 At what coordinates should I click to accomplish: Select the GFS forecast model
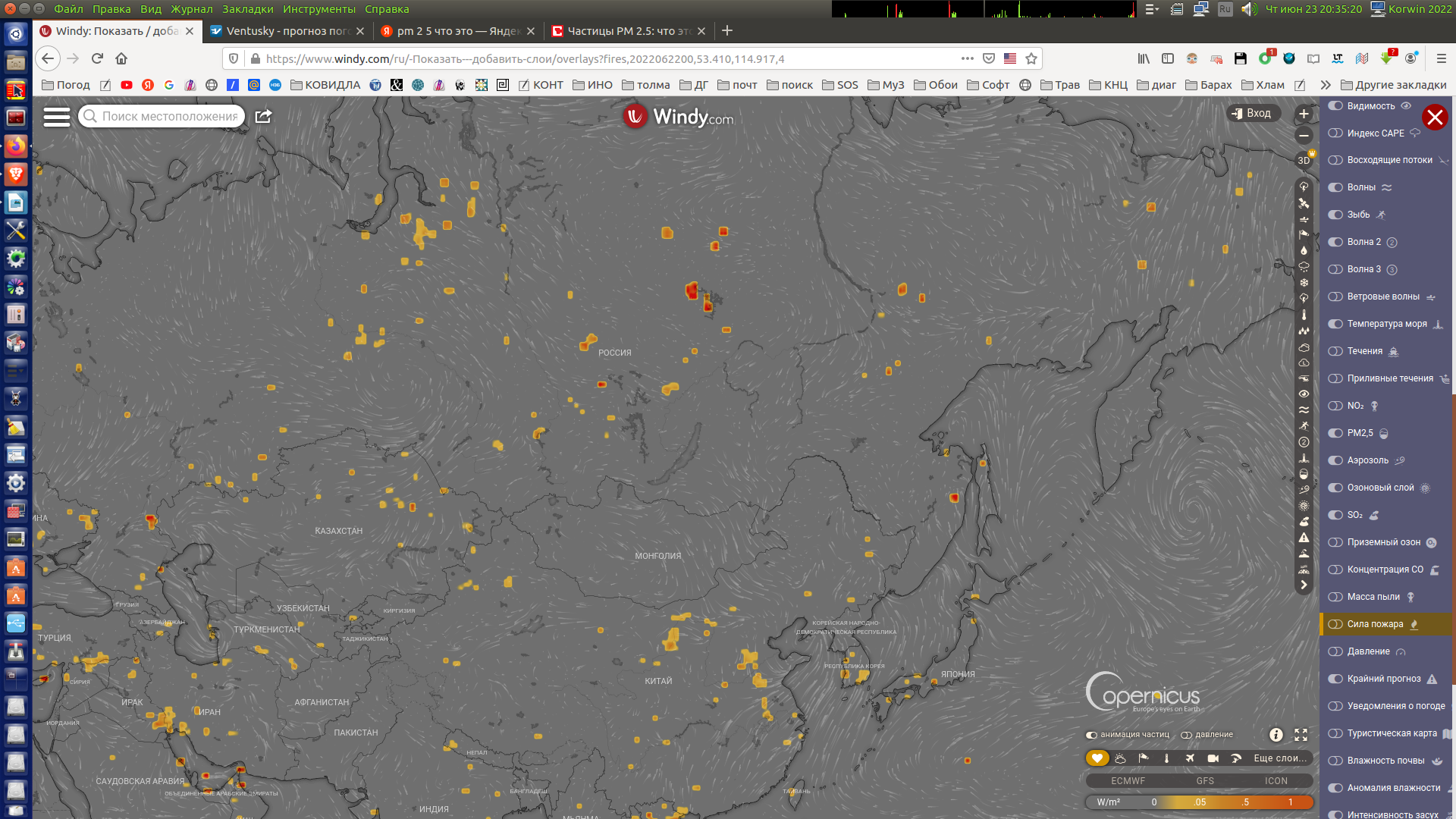[x=1205, y=781]
